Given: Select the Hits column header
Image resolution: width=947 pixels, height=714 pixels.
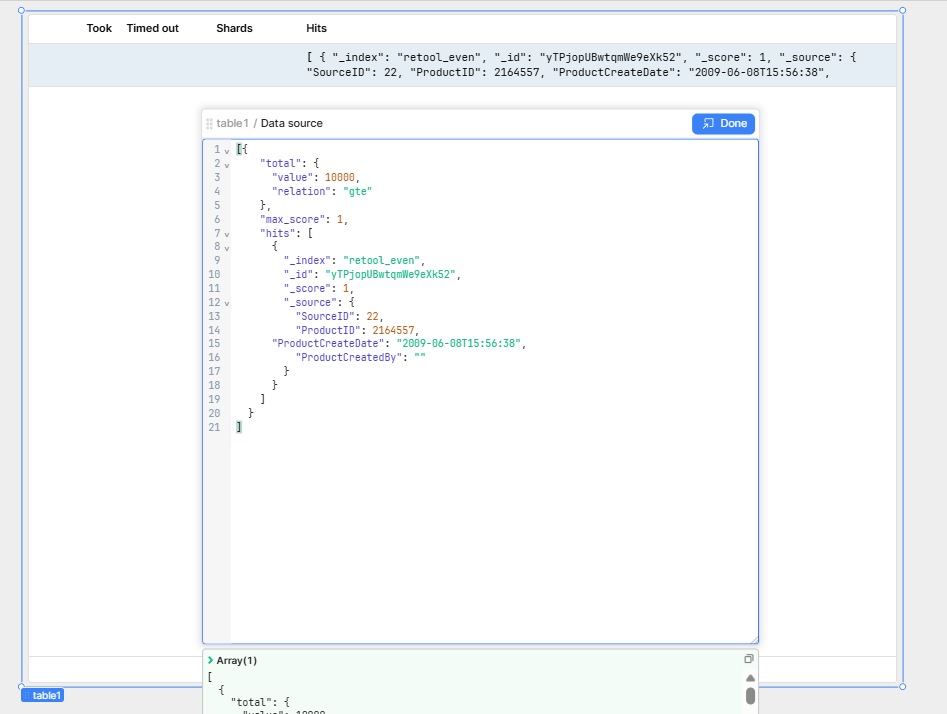Looking at the screenshot, I should (316, 28).
